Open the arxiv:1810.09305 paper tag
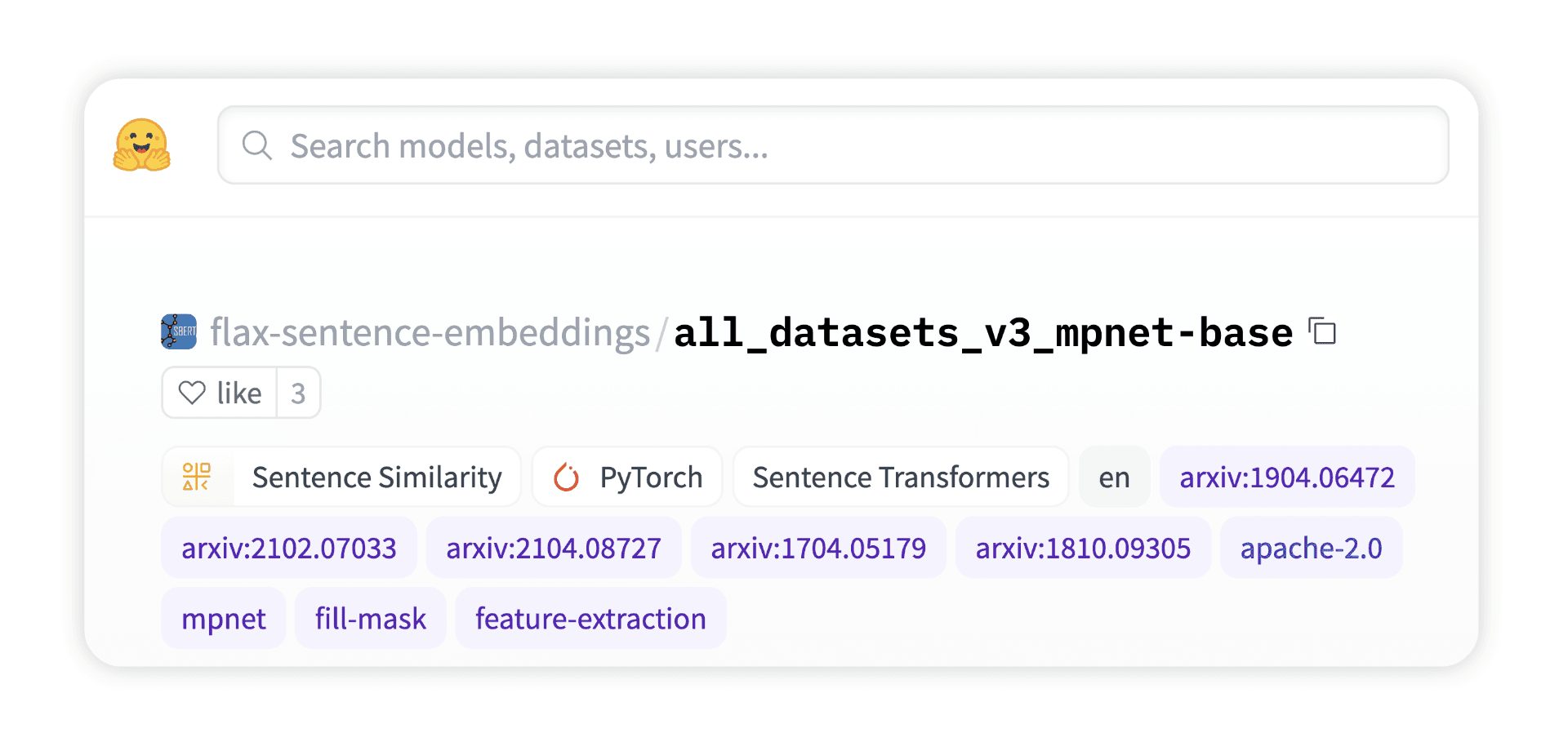 point(1083,548)
